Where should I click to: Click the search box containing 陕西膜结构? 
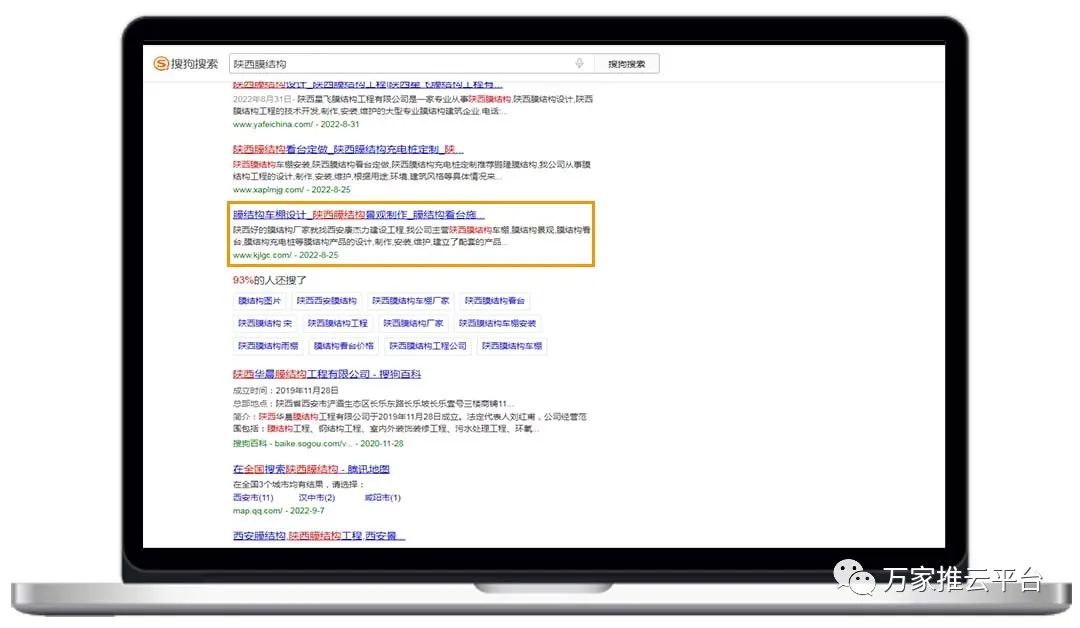click(400, 64)
